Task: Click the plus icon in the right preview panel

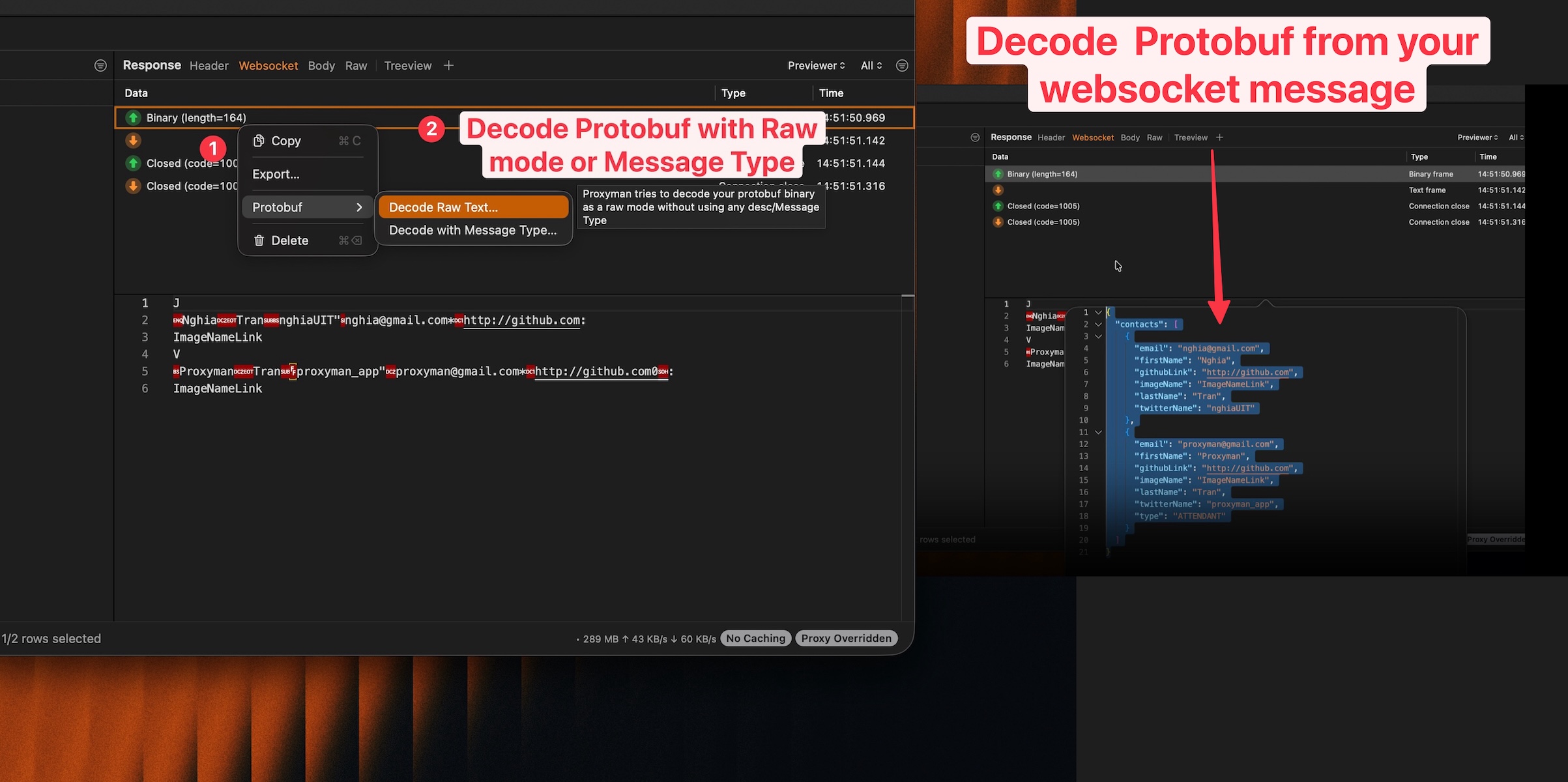Action: (1219, 138)
